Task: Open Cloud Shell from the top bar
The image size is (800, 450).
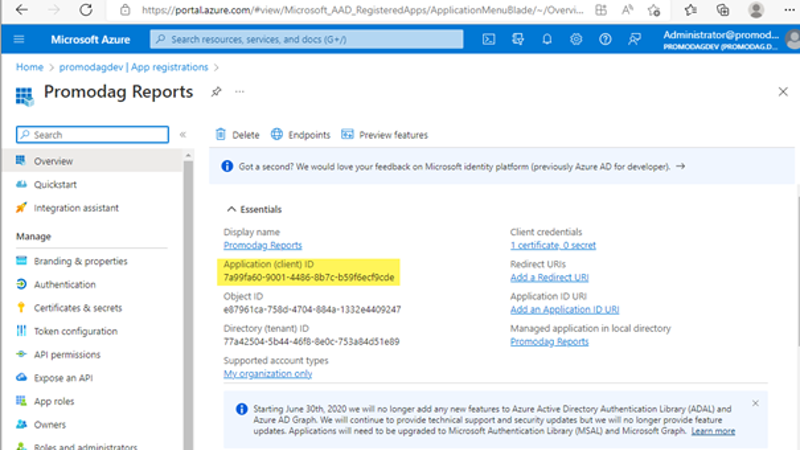Action: 489,40
